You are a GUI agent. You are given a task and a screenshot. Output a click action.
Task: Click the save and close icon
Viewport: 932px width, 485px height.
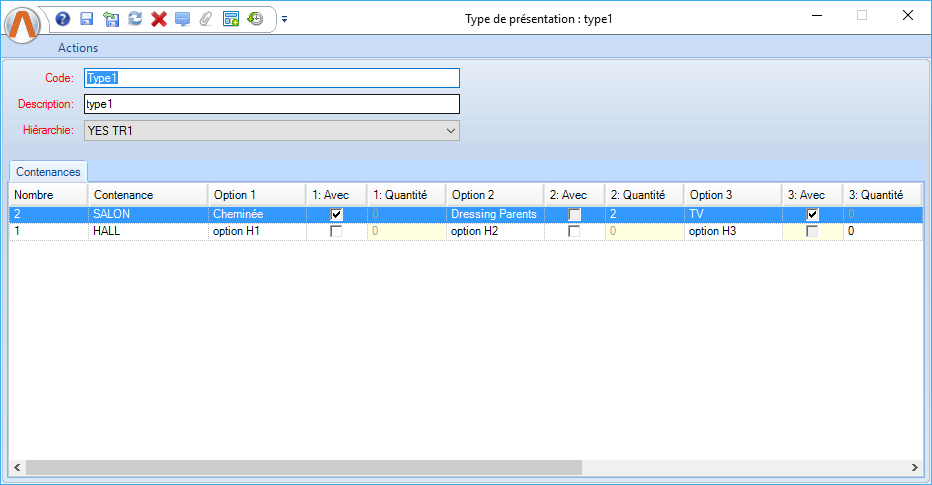click(x=111, y=18)
